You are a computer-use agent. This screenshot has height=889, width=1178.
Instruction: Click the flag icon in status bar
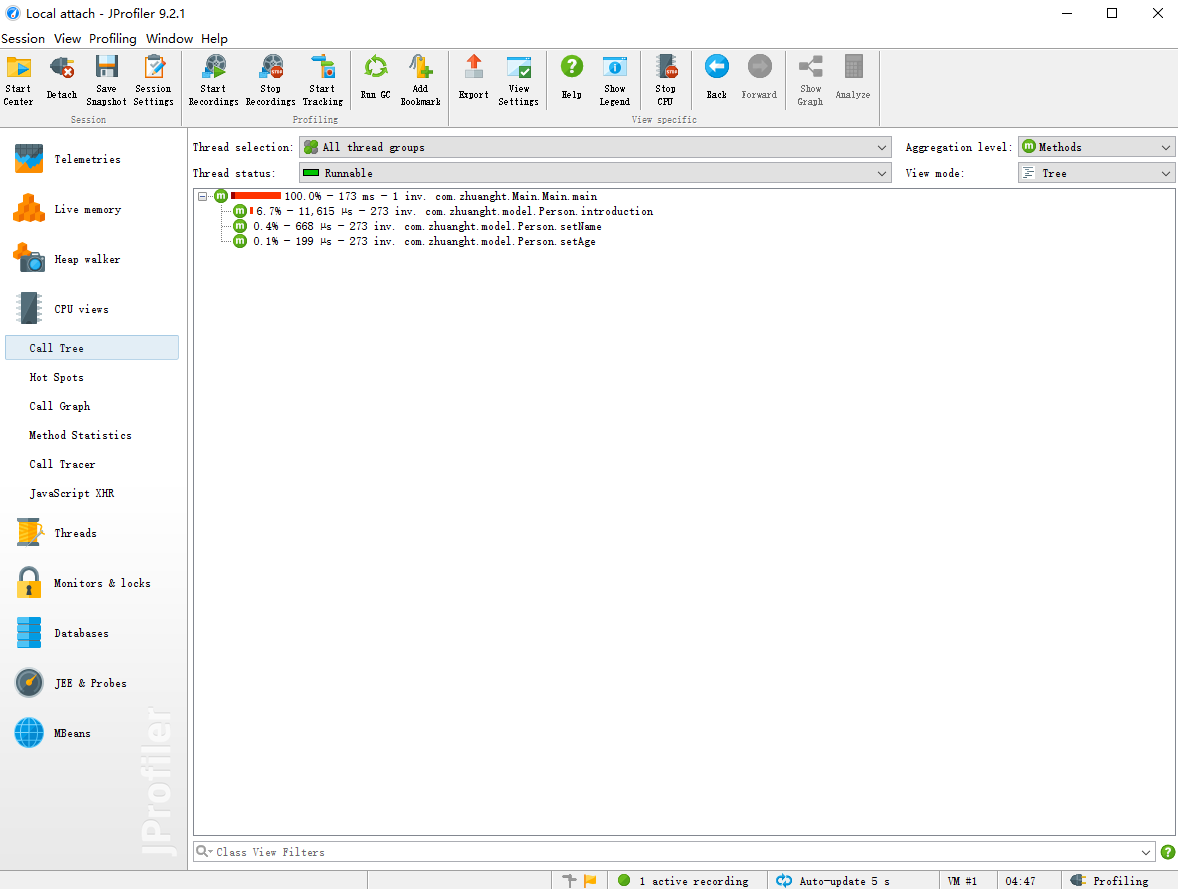591,881
